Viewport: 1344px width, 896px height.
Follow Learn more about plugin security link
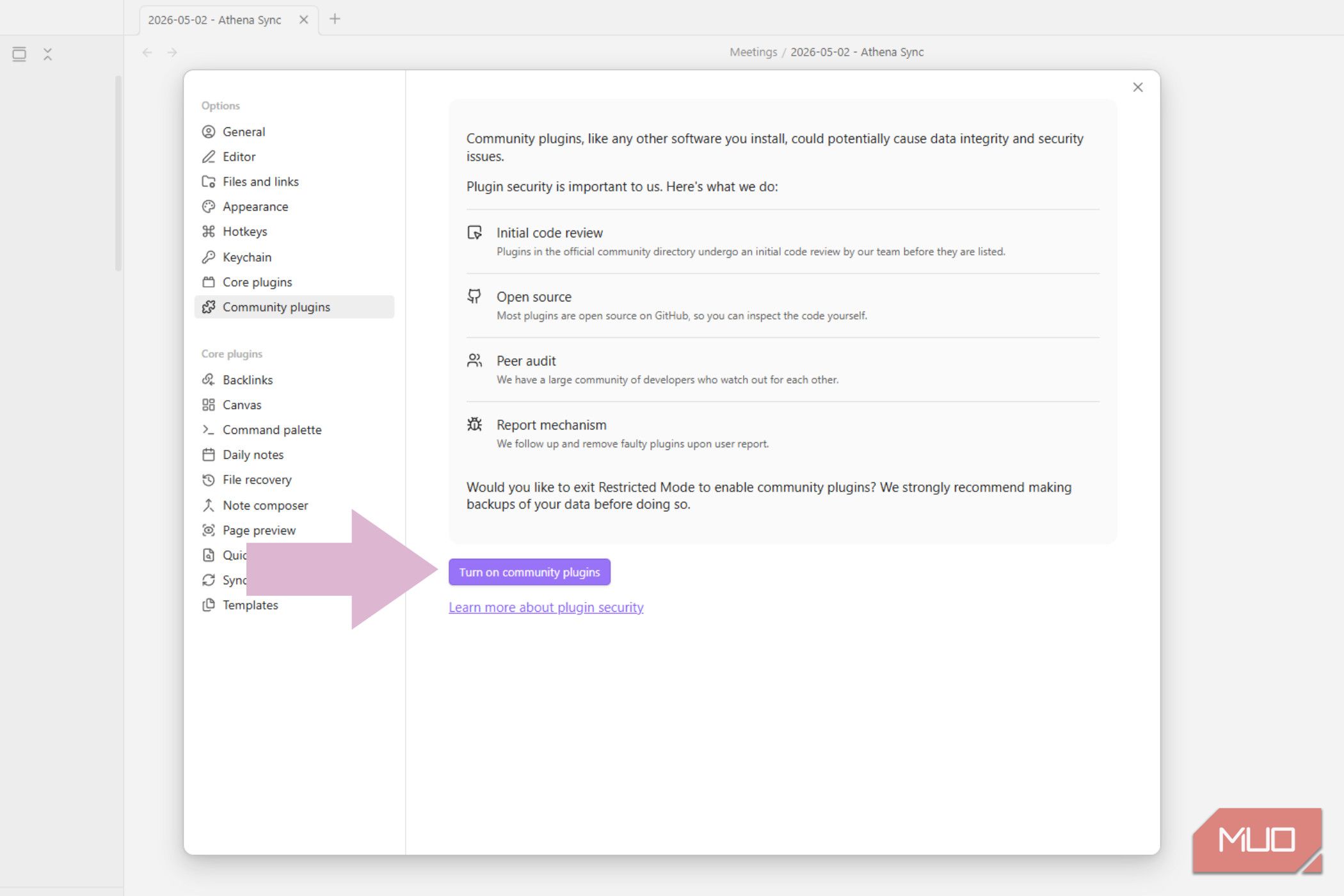pos(546,607)
